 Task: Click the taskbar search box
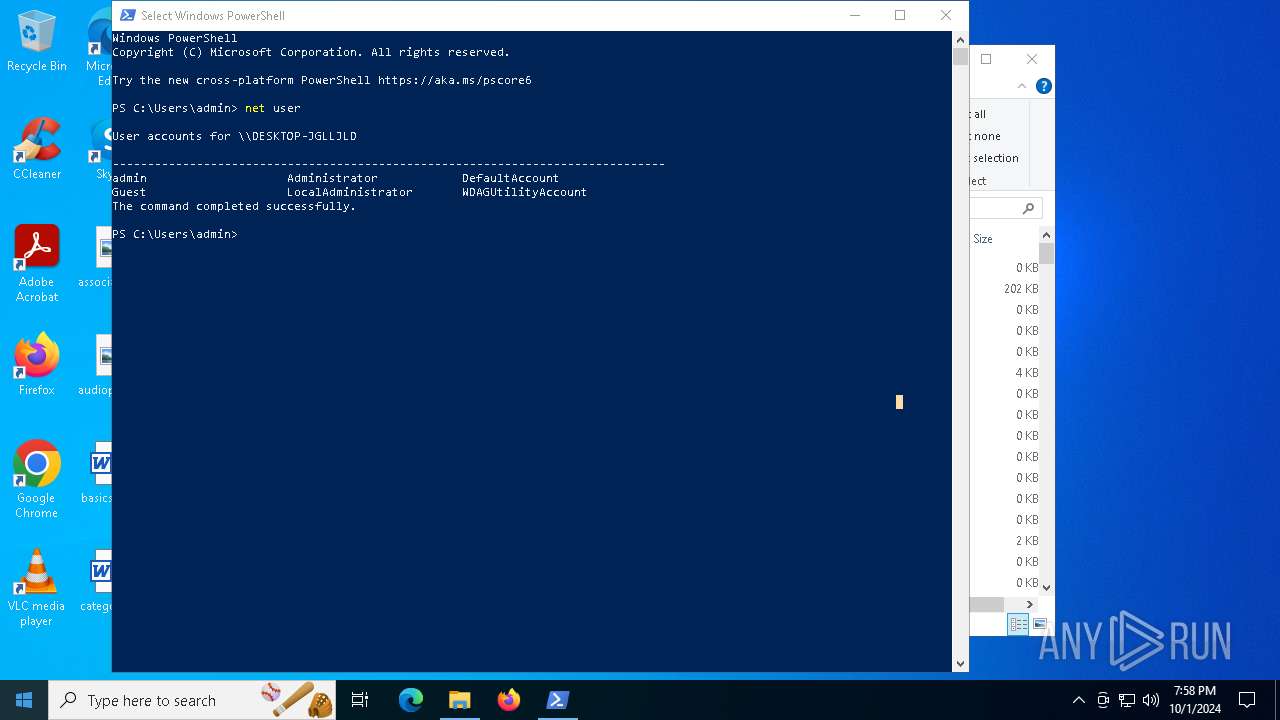(192, 700)
